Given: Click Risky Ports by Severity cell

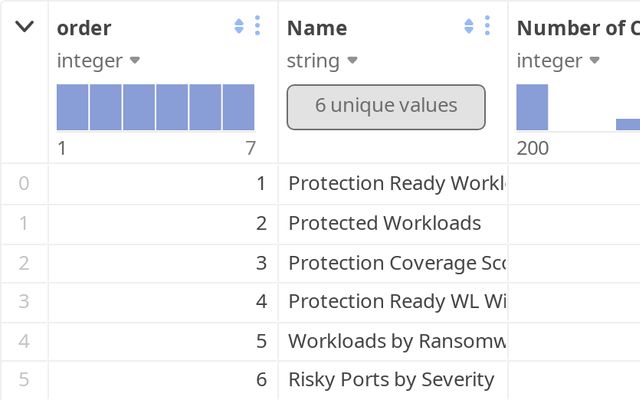Looking at the screenshot, I should [x=393, y=380].
